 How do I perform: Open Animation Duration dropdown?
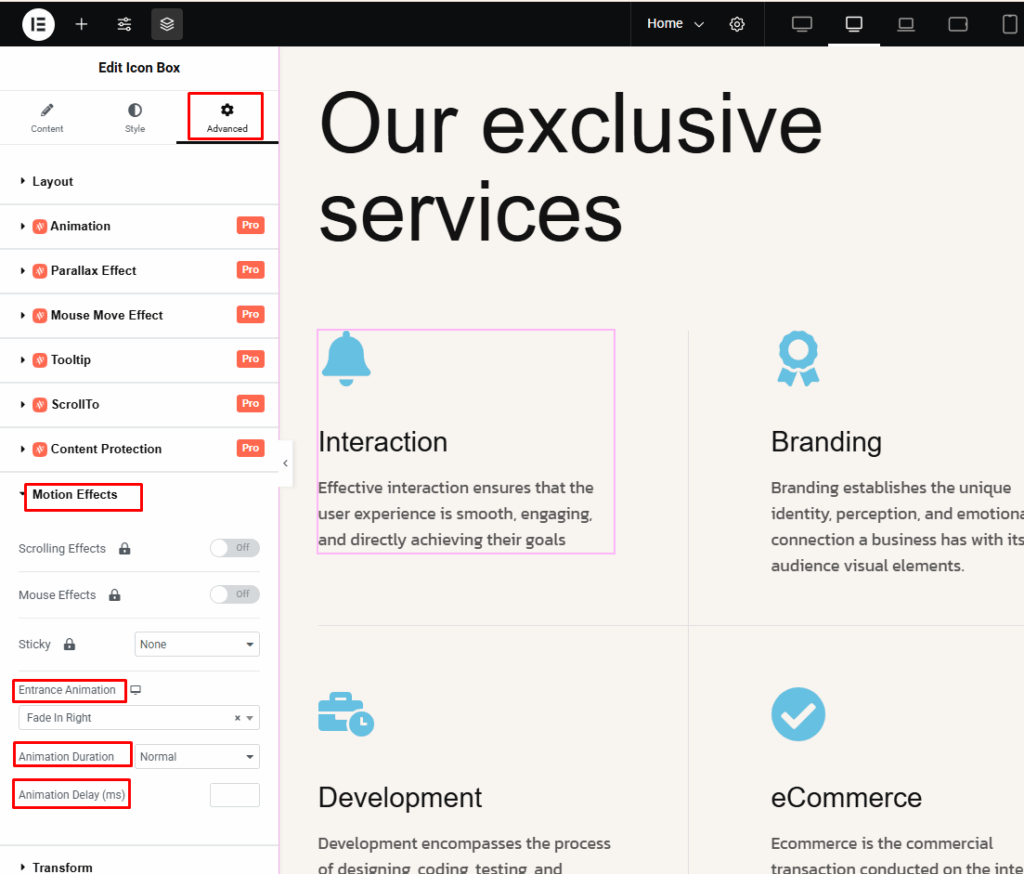point(197,757)
